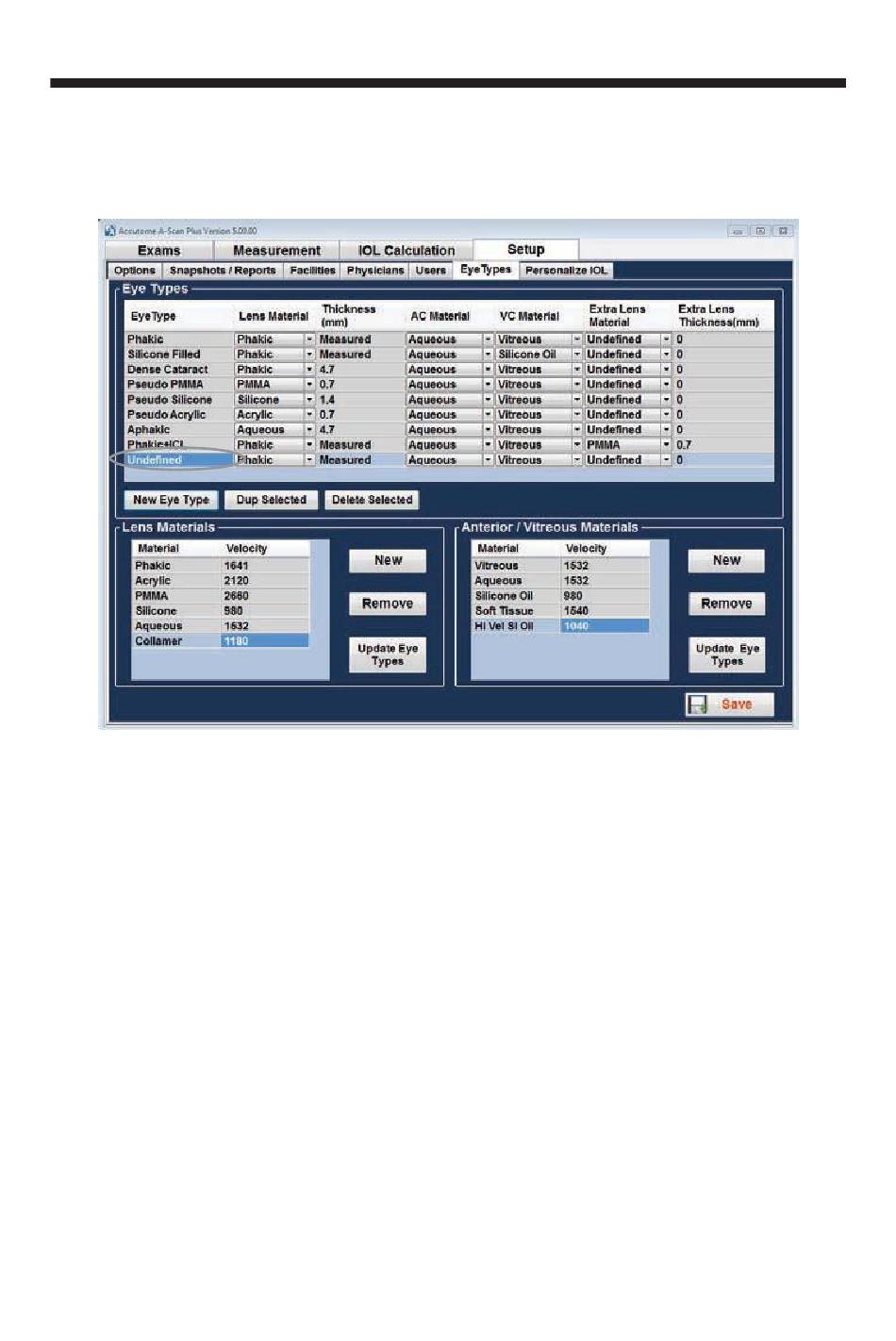
Task: Open Extra Lens Material dropdown for Aphakic row
Action: 666,430
